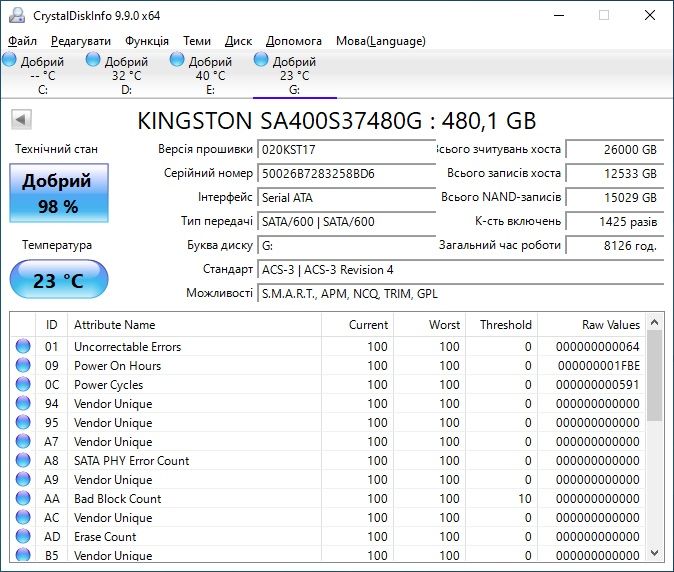Click the Worst column header
Viewport: 674px width, 572px height.
tap(429, 325)
